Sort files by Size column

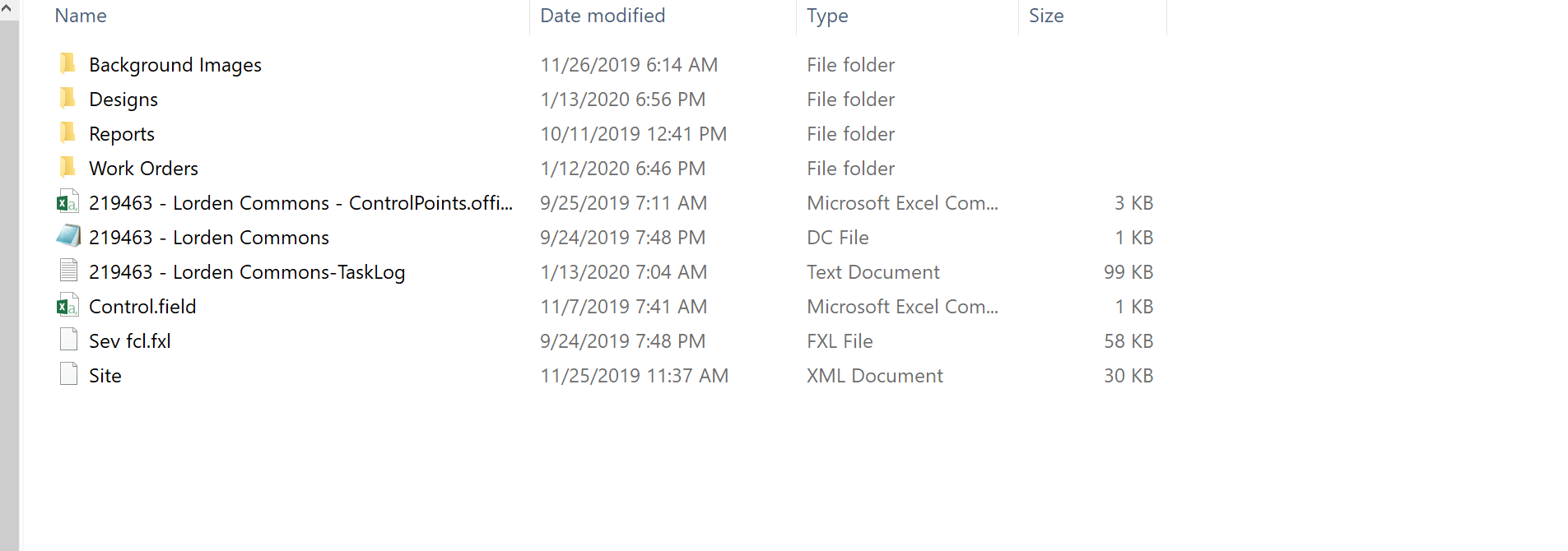(x=1046, y=16)
